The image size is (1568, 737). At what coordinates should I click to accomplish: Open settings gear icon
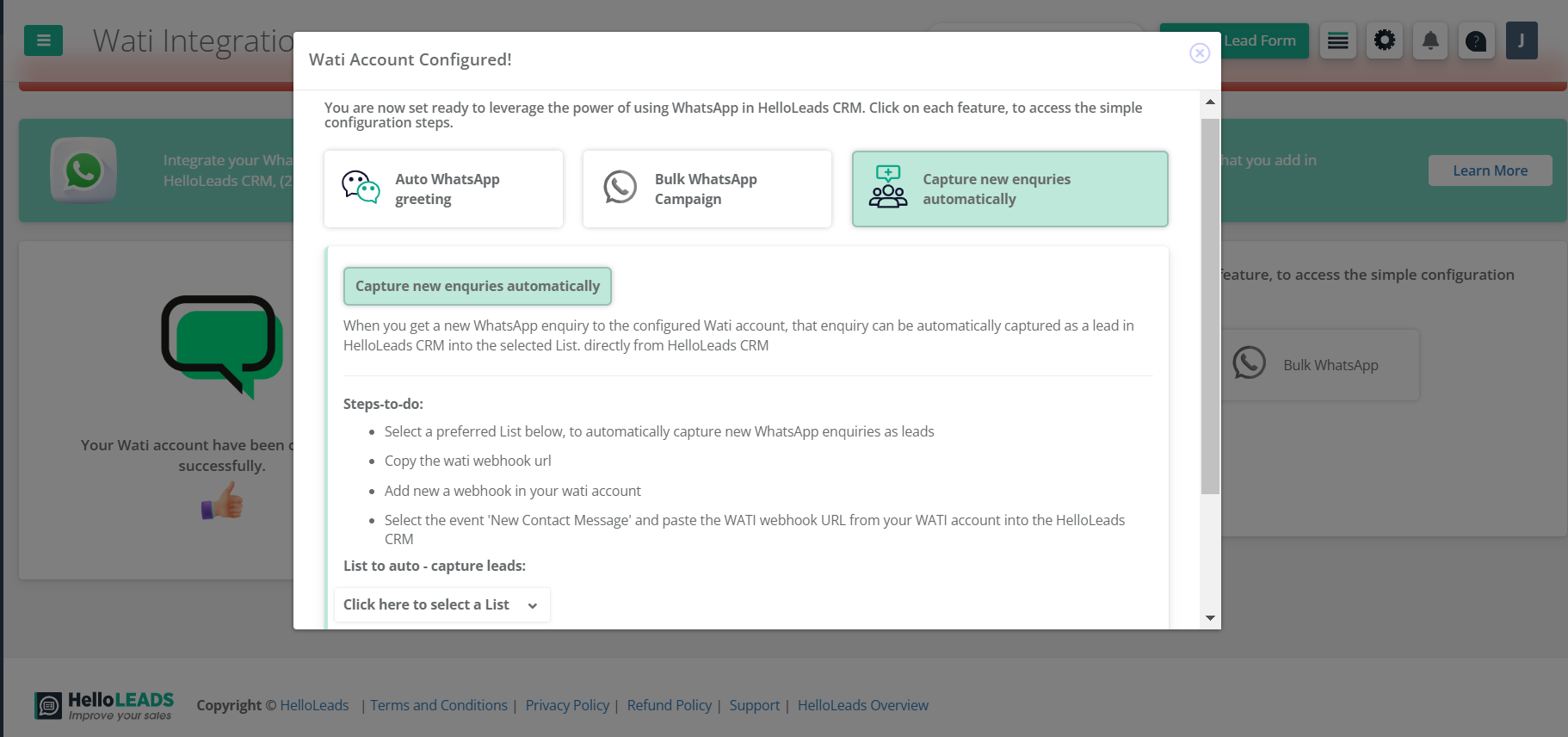point(1384,40)
